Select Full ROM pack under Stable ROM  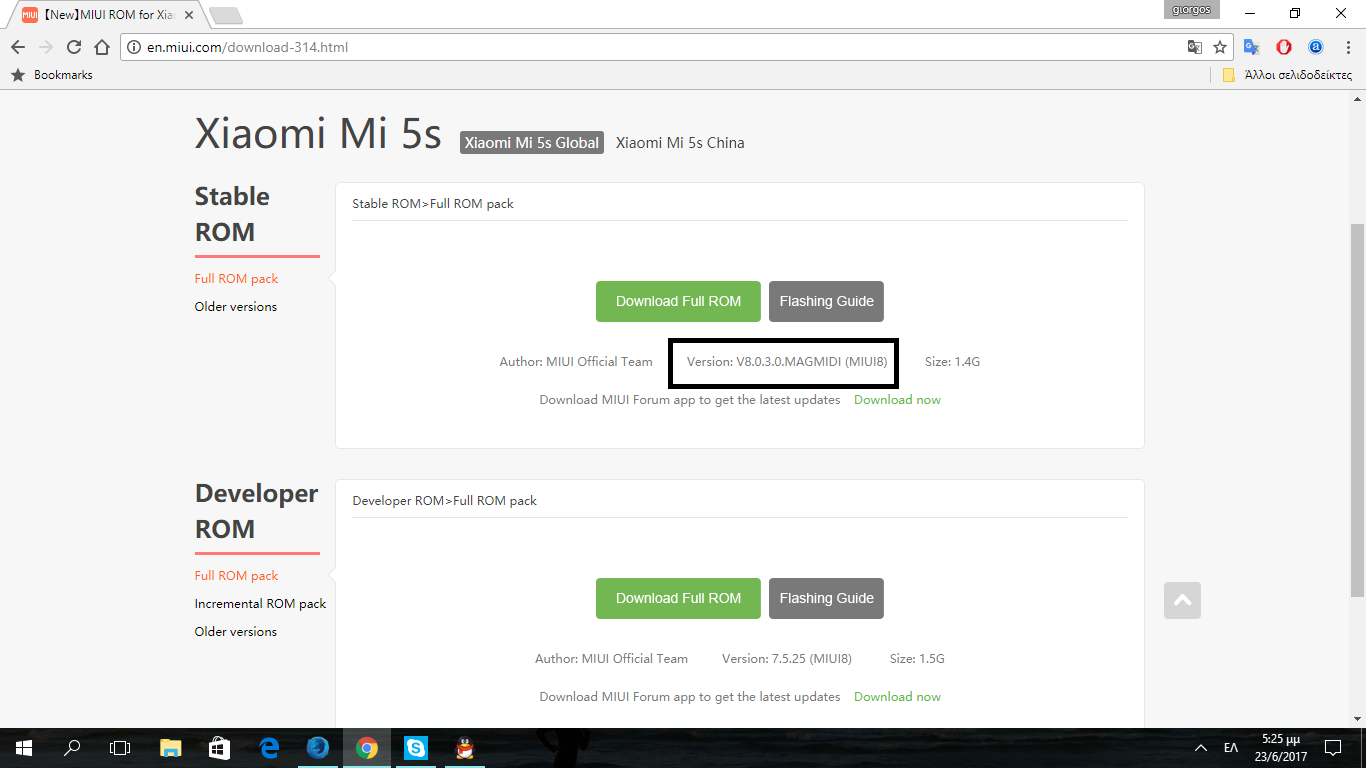236,279
